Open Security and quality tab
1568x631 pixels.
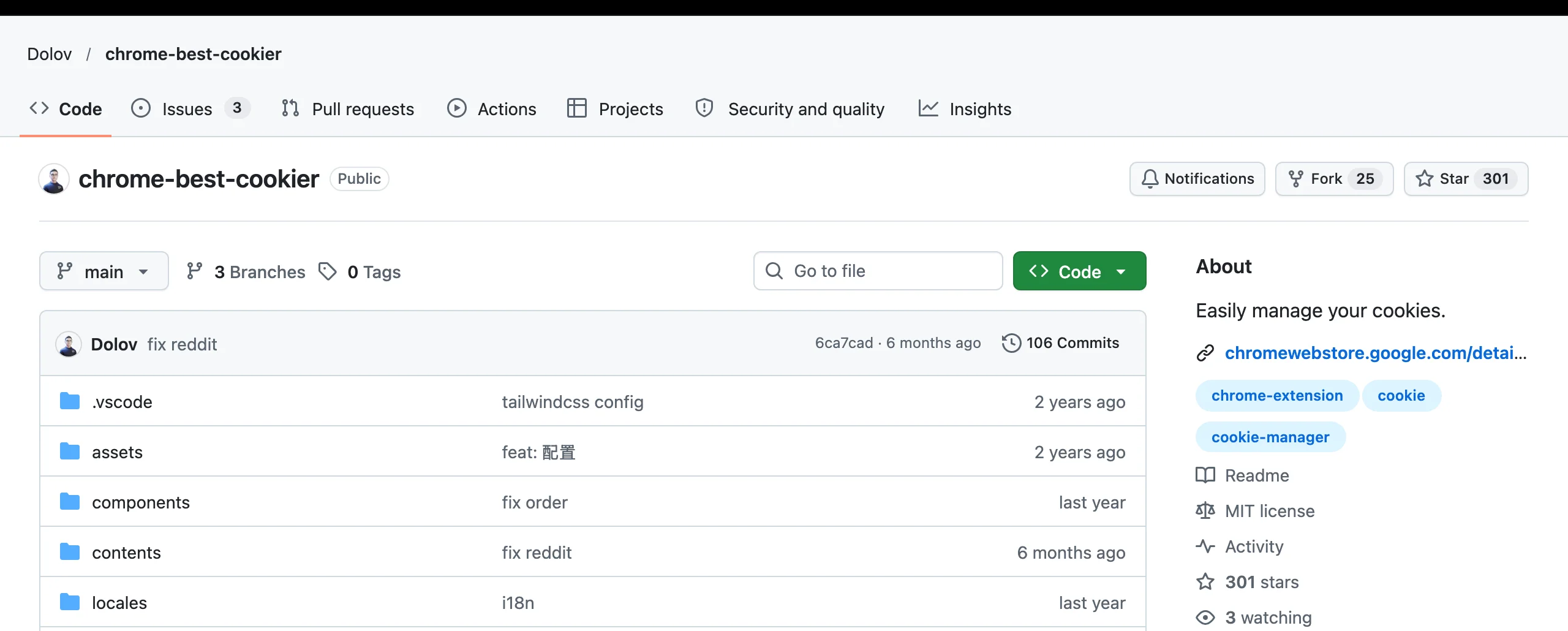(790, 109)
